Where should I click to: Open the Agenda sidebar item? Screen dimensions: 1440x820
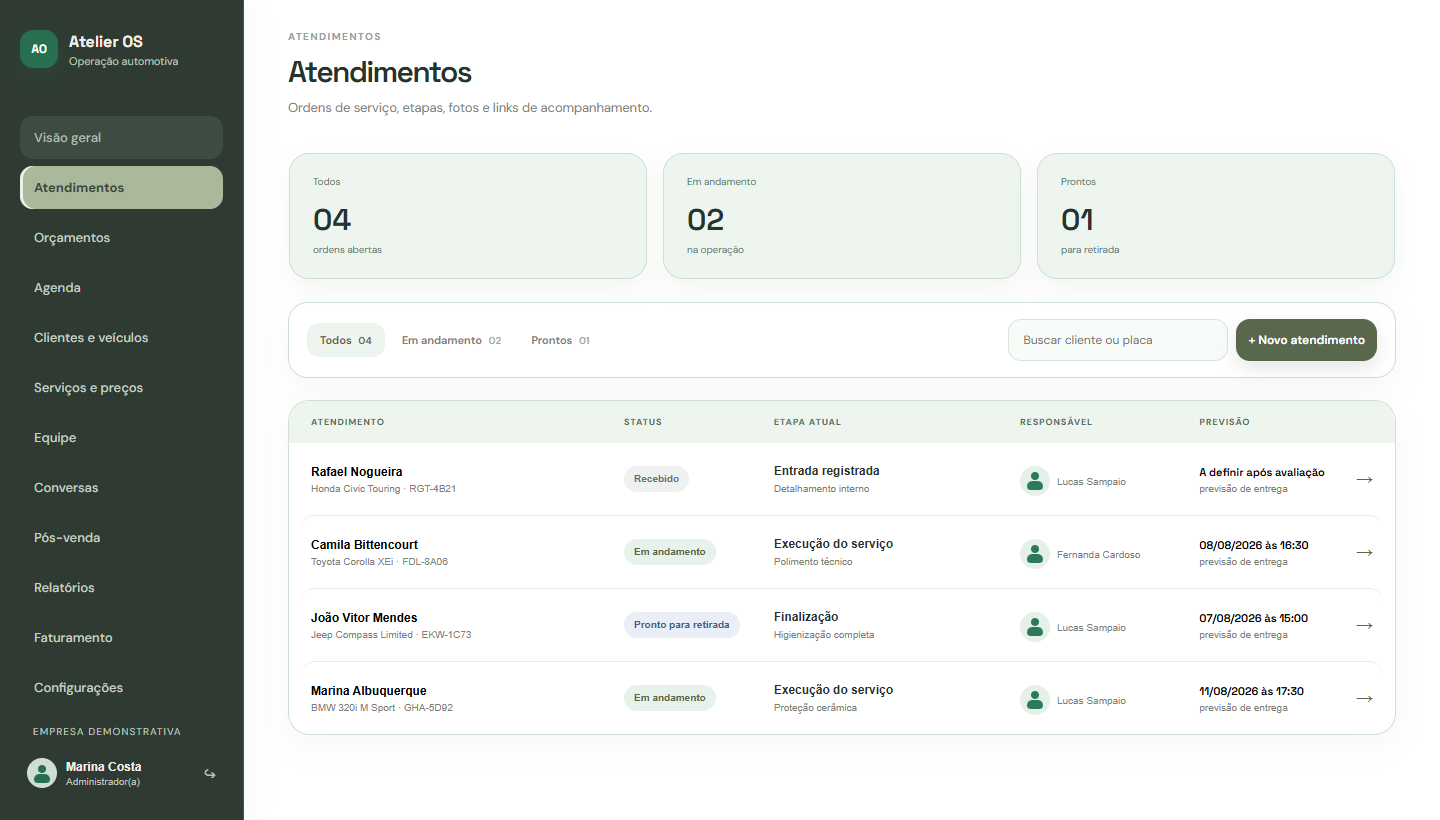click(121, 287)
